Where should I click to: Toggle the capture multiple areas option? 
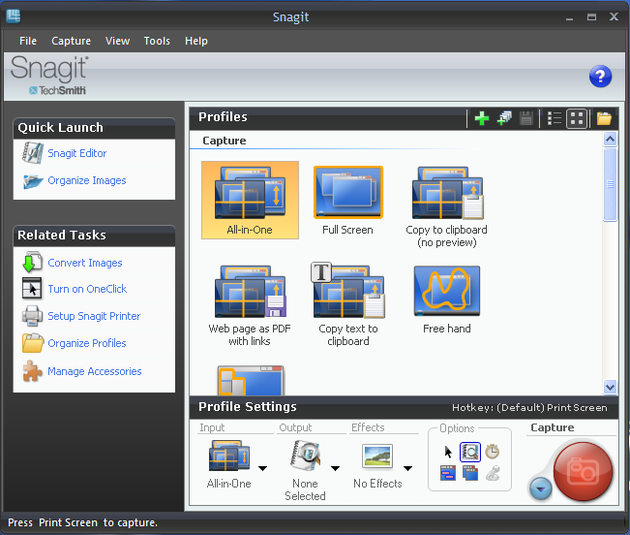click(x=470, y=473)
